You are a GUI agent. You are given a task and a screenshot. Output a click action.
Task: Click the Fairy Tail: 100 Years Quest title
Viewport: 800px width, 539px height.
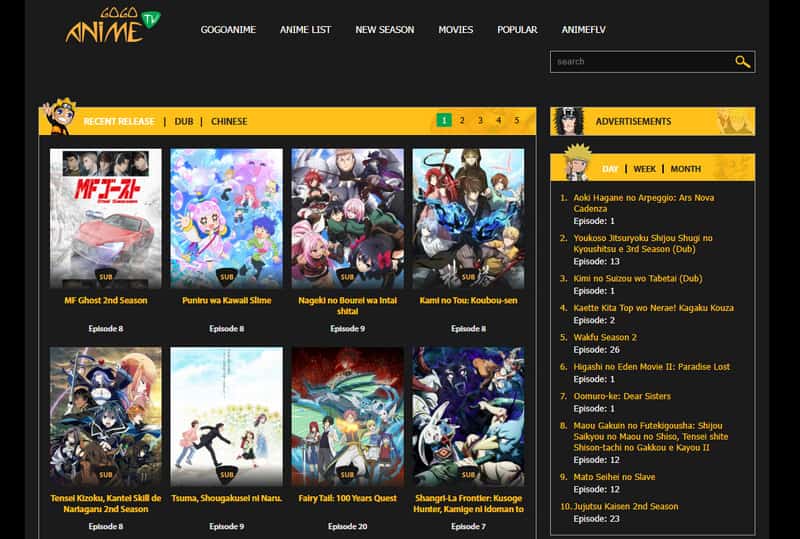coord(347,498)
